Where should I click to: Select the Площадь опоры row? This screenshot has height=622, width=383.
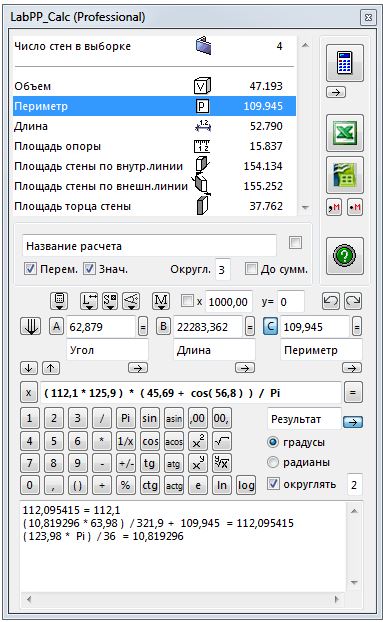[x=155, y=146]
